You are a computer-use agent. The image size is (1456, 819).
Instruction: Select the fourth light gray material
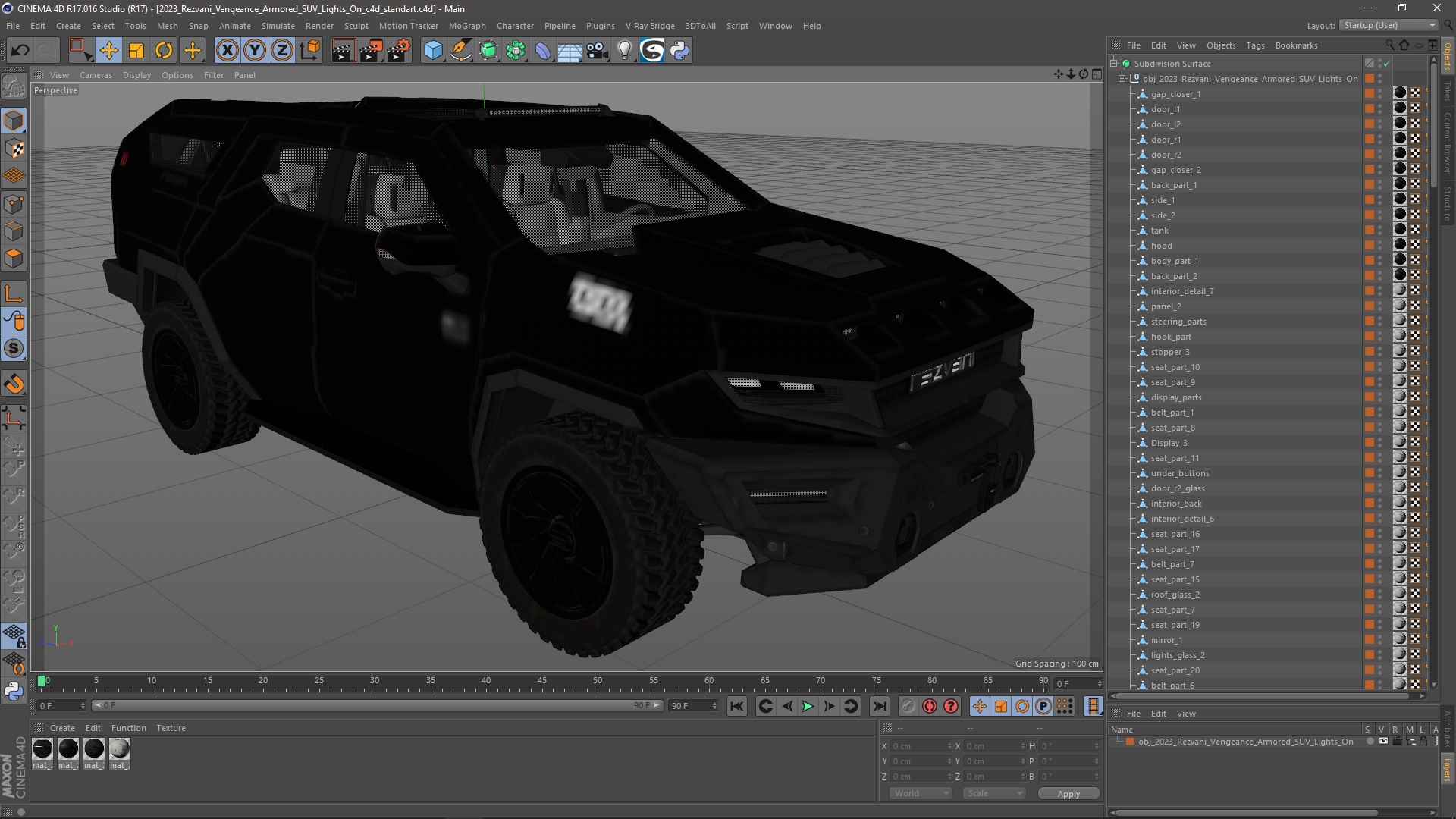point(120,749)
